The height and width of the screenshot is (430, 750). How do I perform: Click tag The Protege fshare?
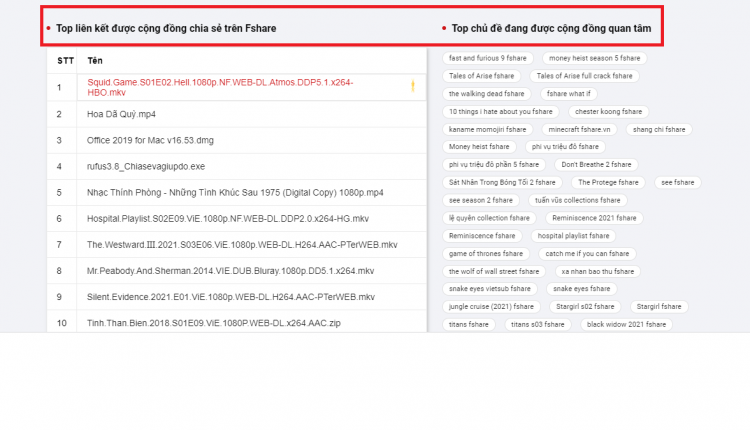(608, 183)
